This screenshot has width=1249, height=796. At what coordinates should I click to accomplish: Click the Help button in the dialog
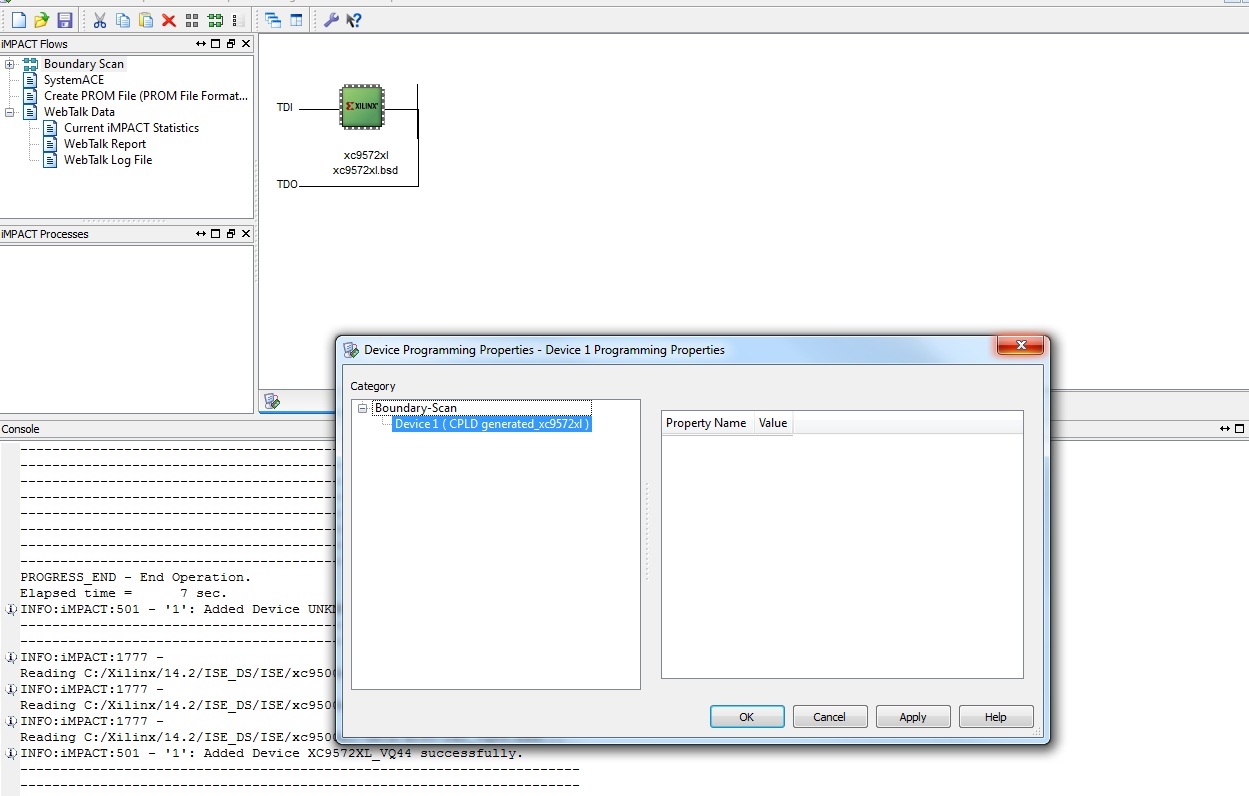(x=996, y=717)
